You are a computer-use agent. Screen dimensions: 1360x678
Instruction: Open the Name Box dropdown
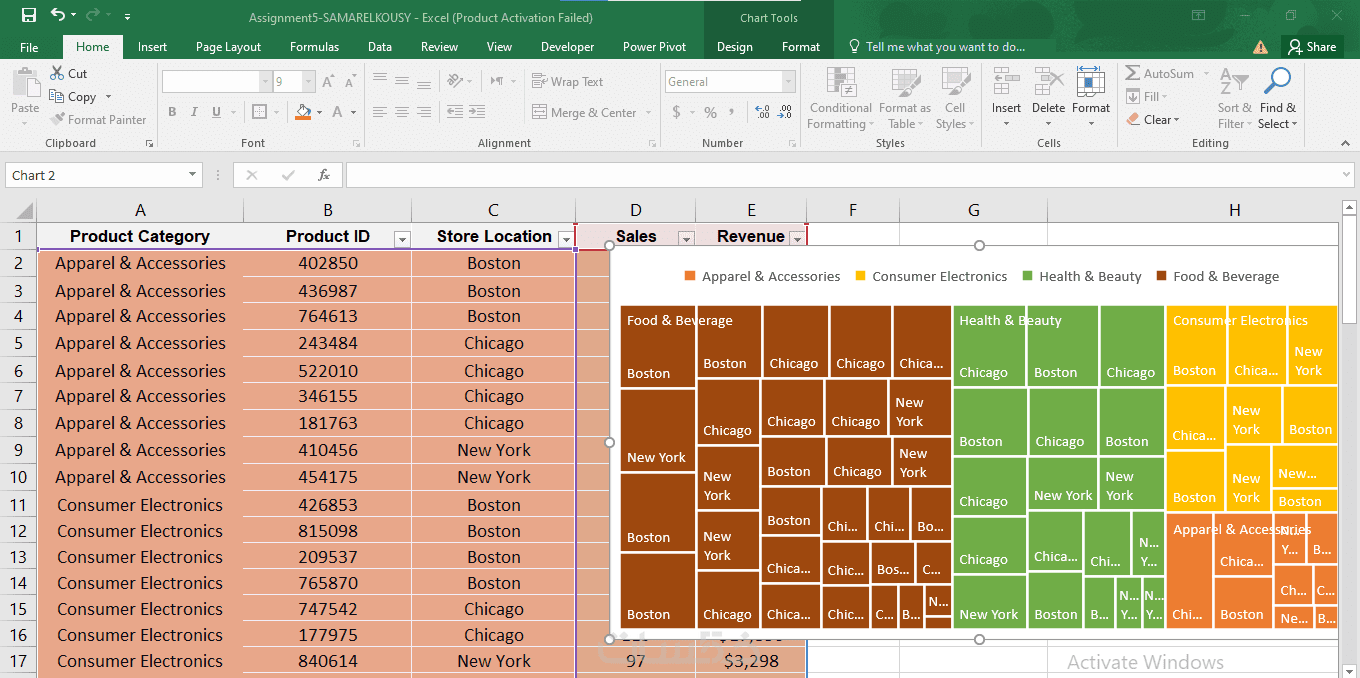coord(193,175)
